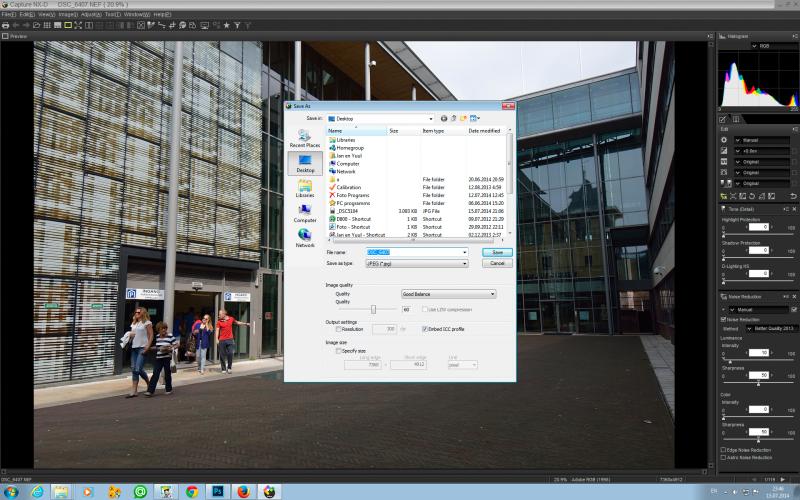Open the Save in Desktop location dropdown

(431, 118)
